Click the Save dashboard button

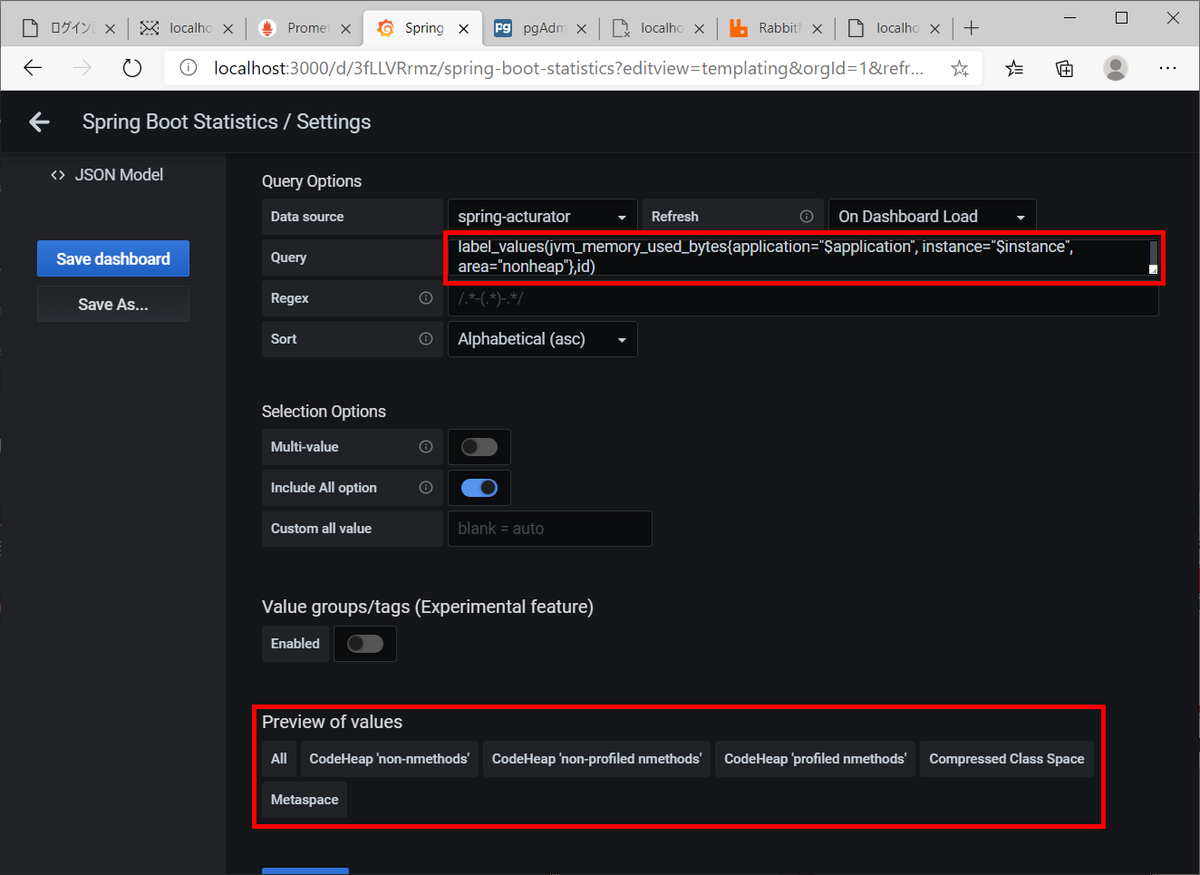[x=113, y=259]
